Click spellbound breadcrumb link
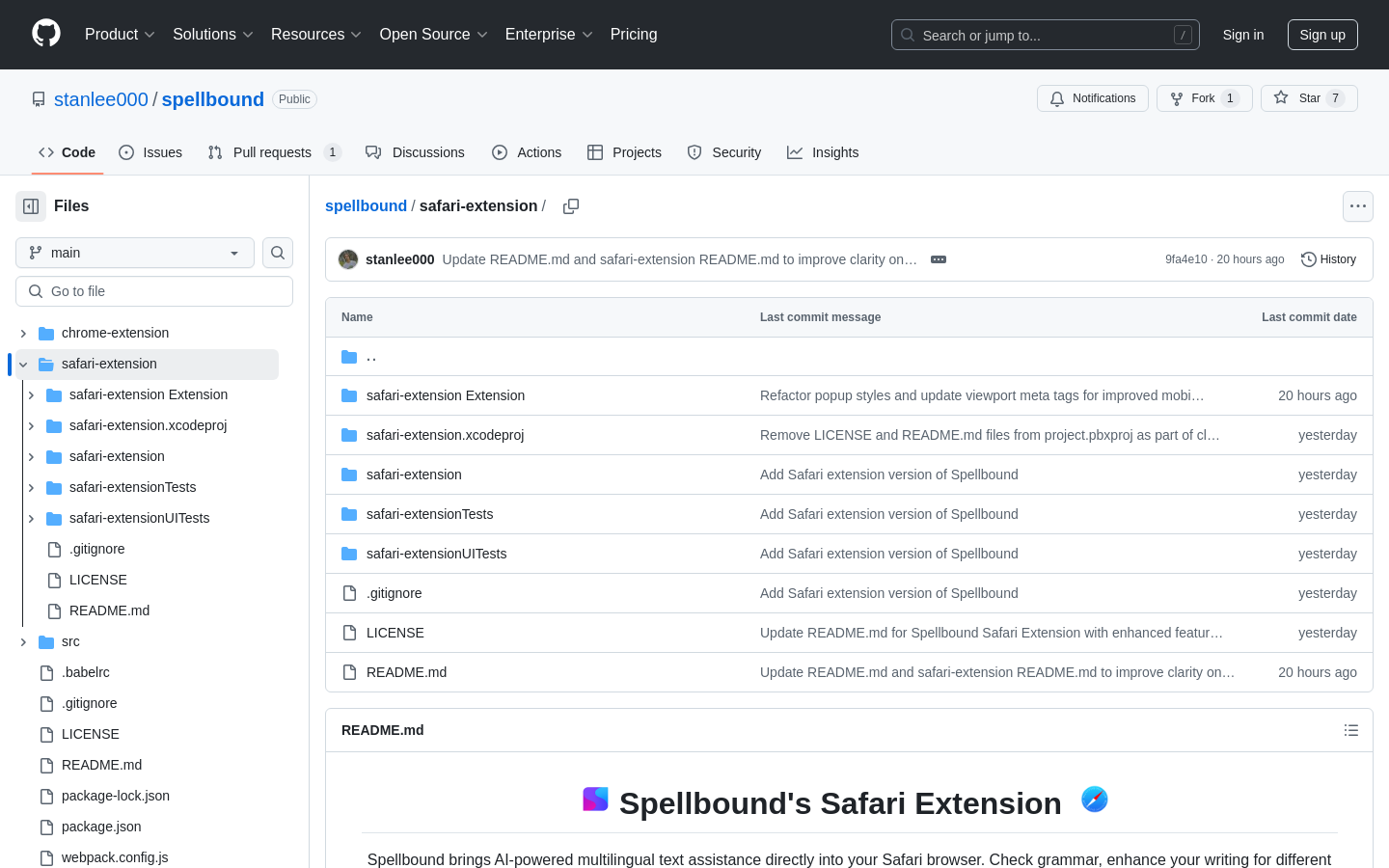The width and height of the screenshot is (1389, 868). 366,205
